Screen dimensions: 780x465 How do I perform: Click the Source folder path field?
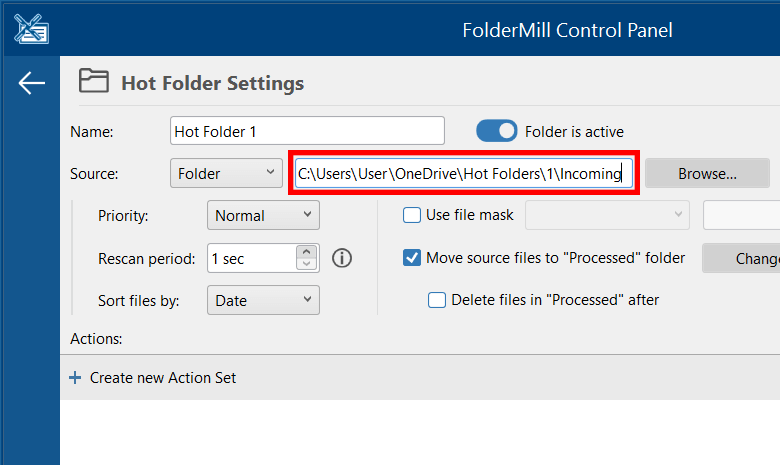pos(464,174)
